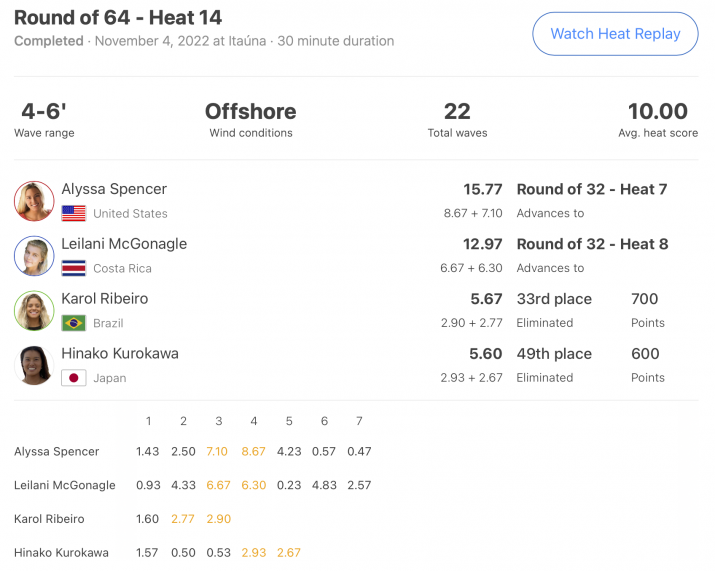Click the Brazil flag icon
Screen dimensions: 715x571
(73, 323)
